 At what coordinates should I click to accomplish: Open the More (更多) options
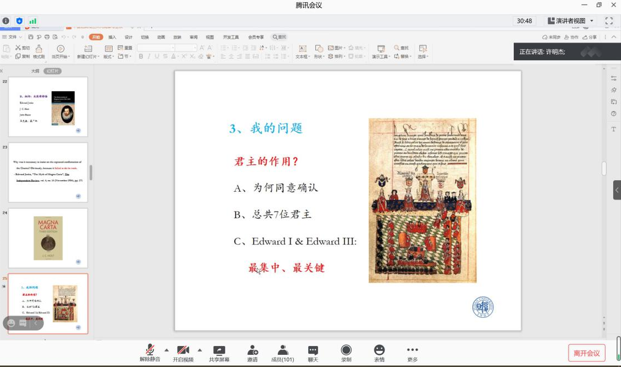(x=412, y=353)
